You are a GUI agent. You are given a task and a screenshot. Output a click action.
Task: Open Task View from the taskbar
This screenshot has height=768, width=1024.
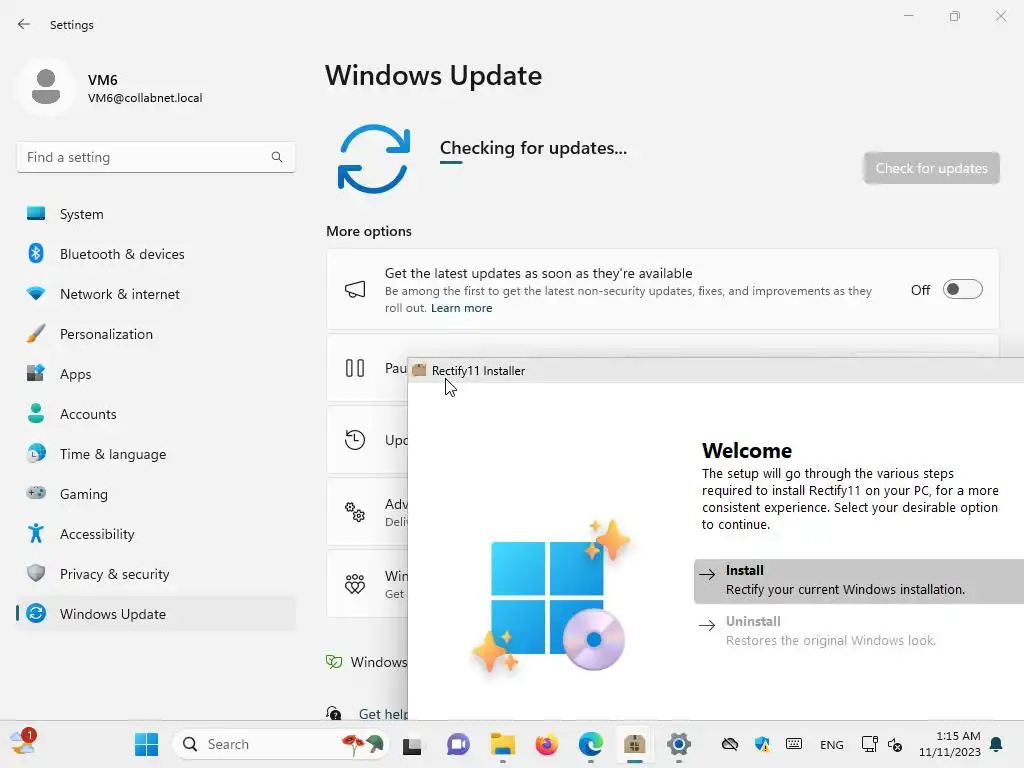[412, 744]
